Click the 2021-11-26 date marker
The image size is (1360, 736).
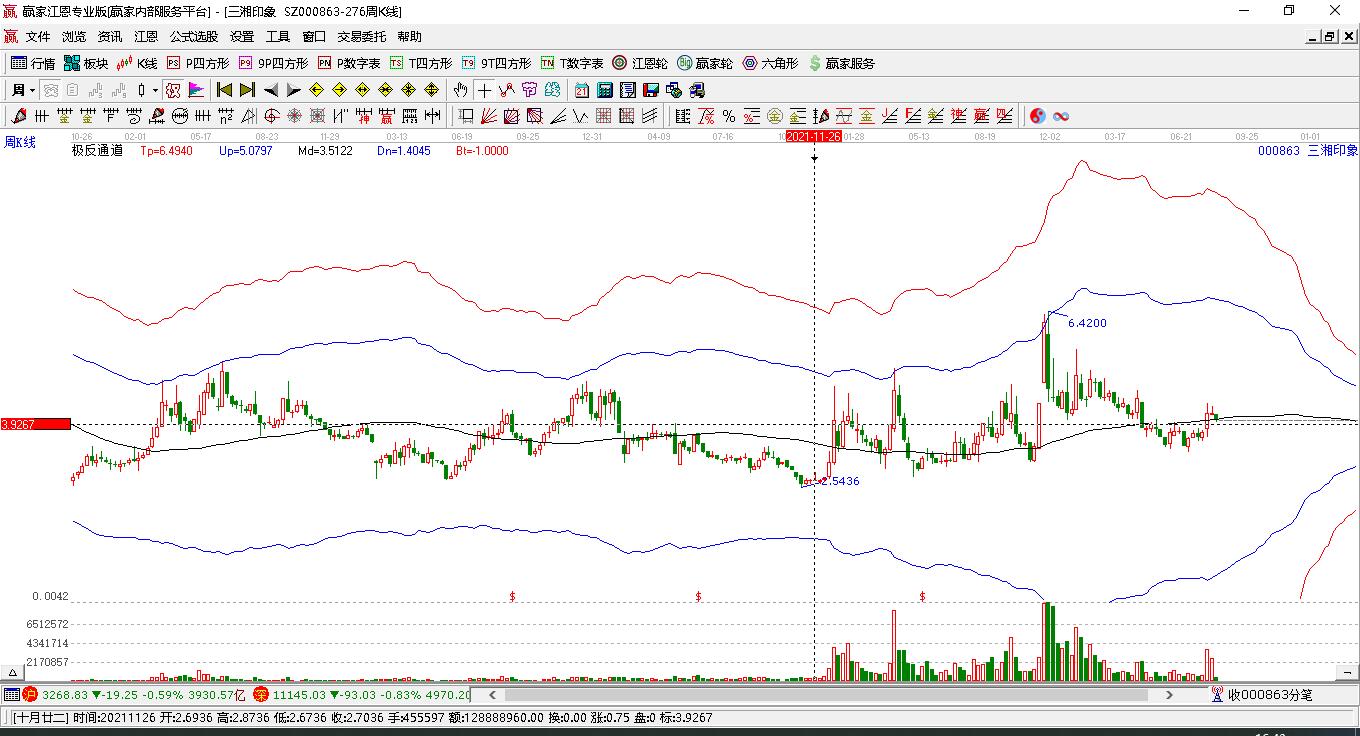click(813, 136)
